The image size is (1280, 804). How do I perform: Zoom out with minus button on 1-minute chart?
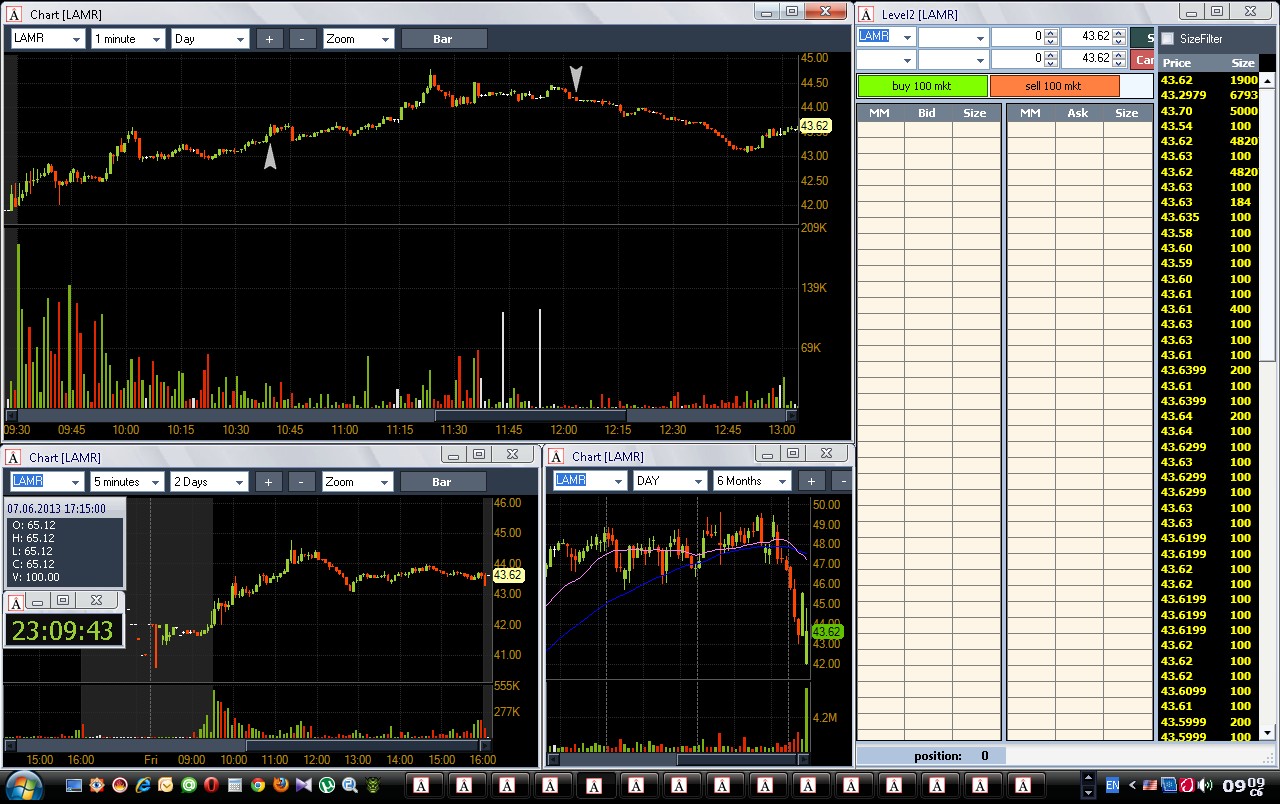point(302,39)
